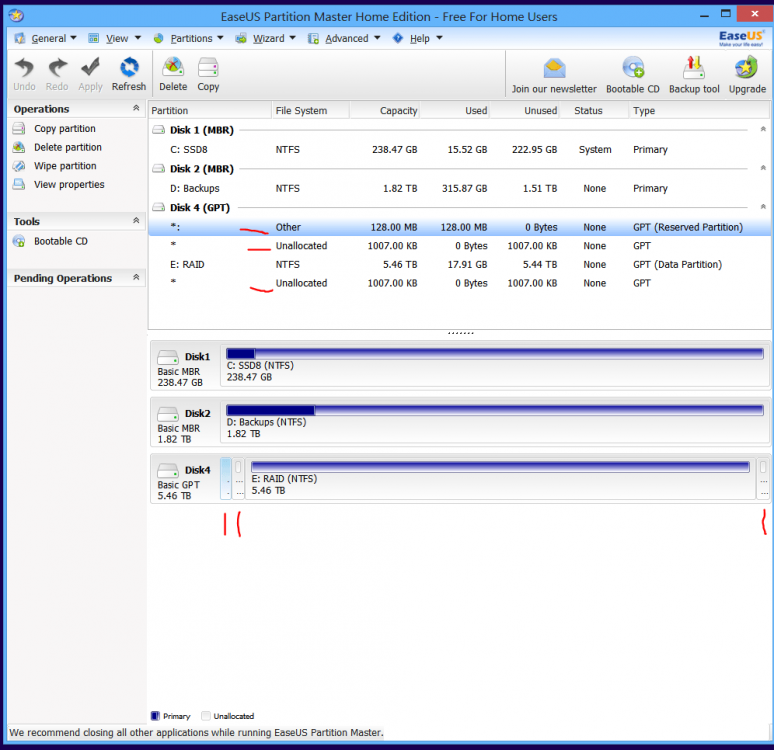Click the View properties operation link

(69, 185)
